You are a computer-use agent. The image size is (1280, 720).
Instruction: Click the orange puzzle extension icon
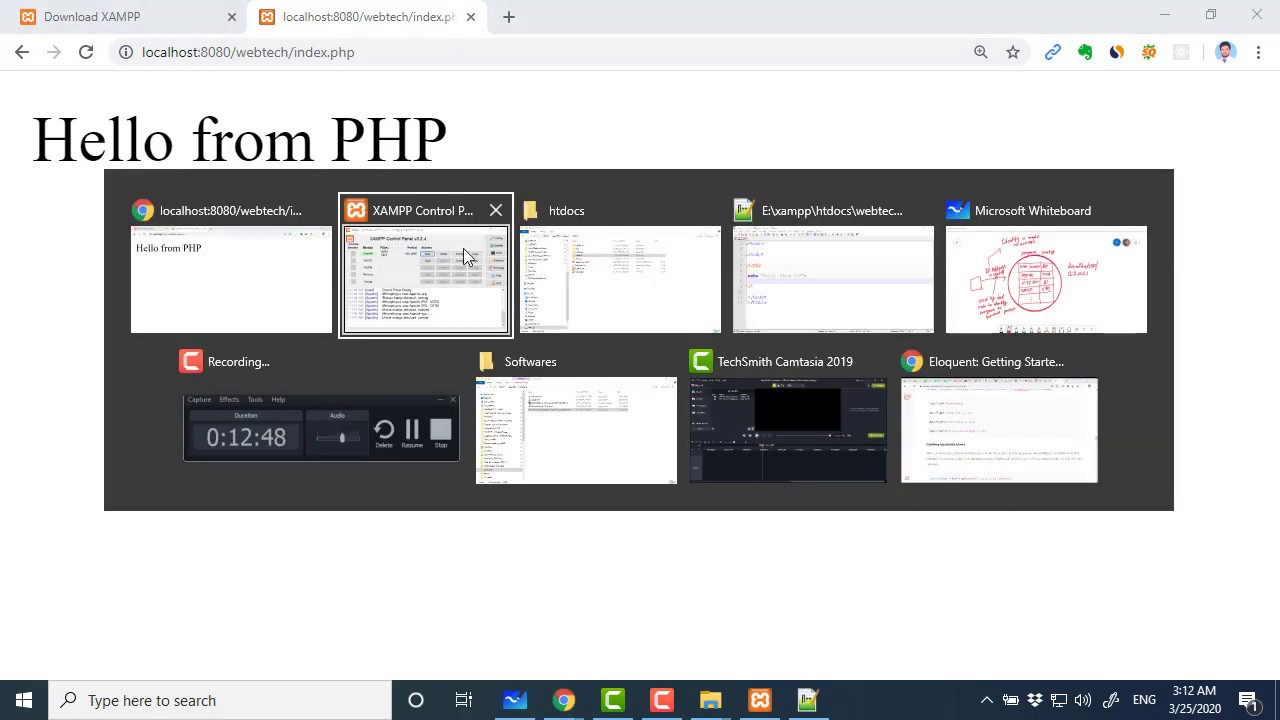pos(1149,52)
